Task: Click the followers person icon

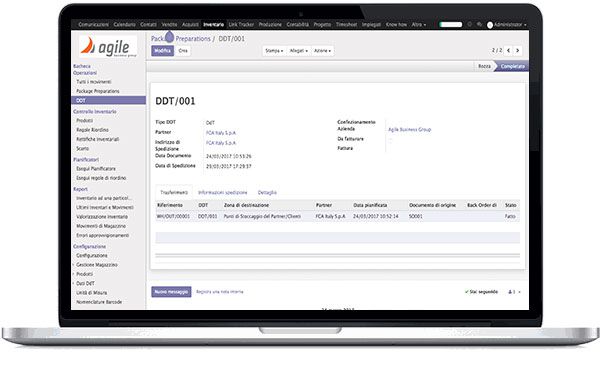Action: [510, 292]
